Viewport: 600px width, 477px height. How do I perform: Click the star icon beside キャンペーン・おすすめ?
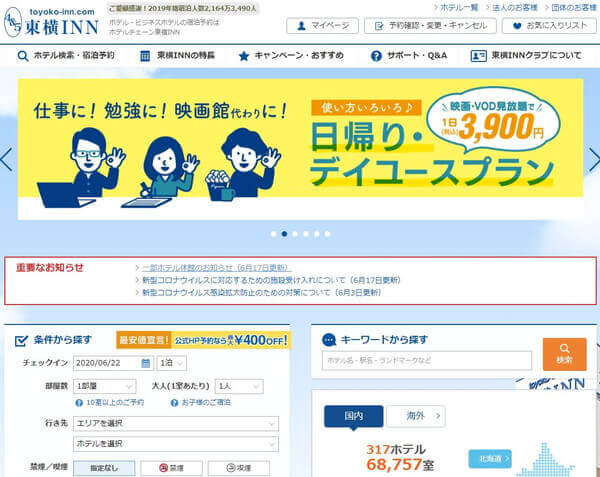(243, 56)
